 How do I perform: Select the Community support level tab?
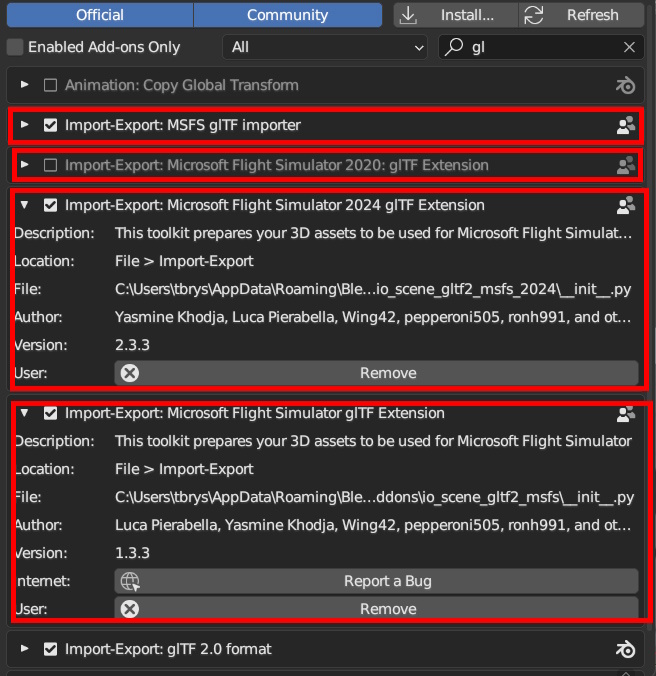(x=287, y=15)
